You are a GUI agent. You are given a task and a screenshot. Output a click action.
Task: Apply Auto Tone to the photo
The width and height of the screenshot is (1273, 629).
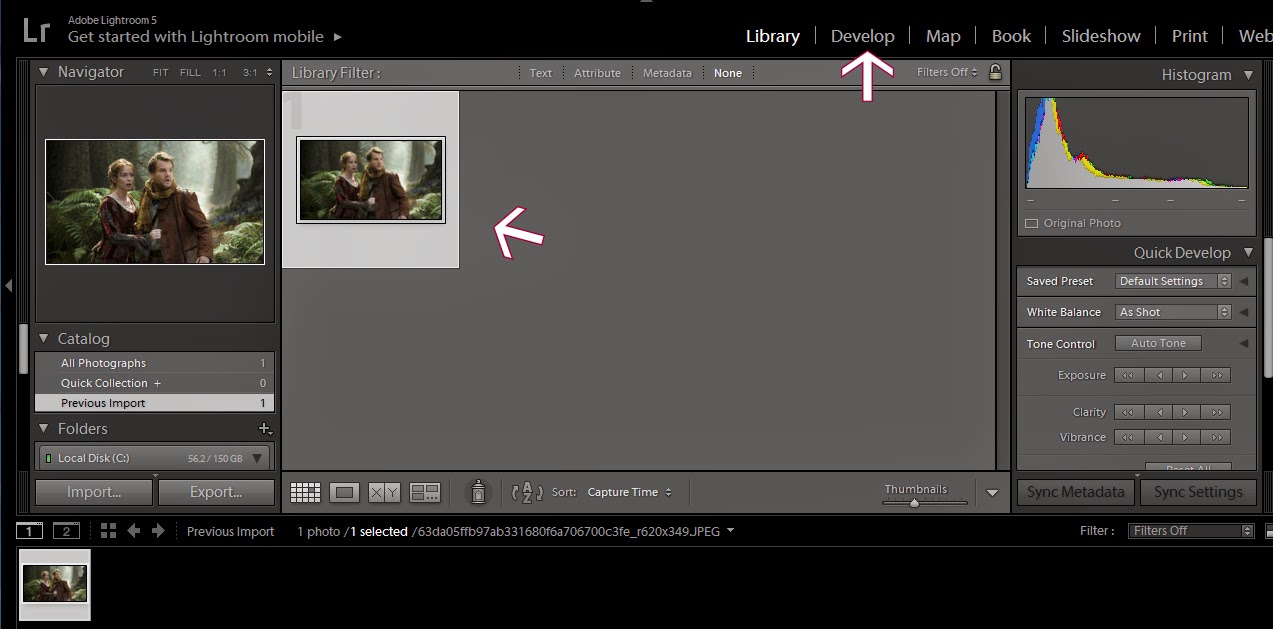pos(1158,343)
